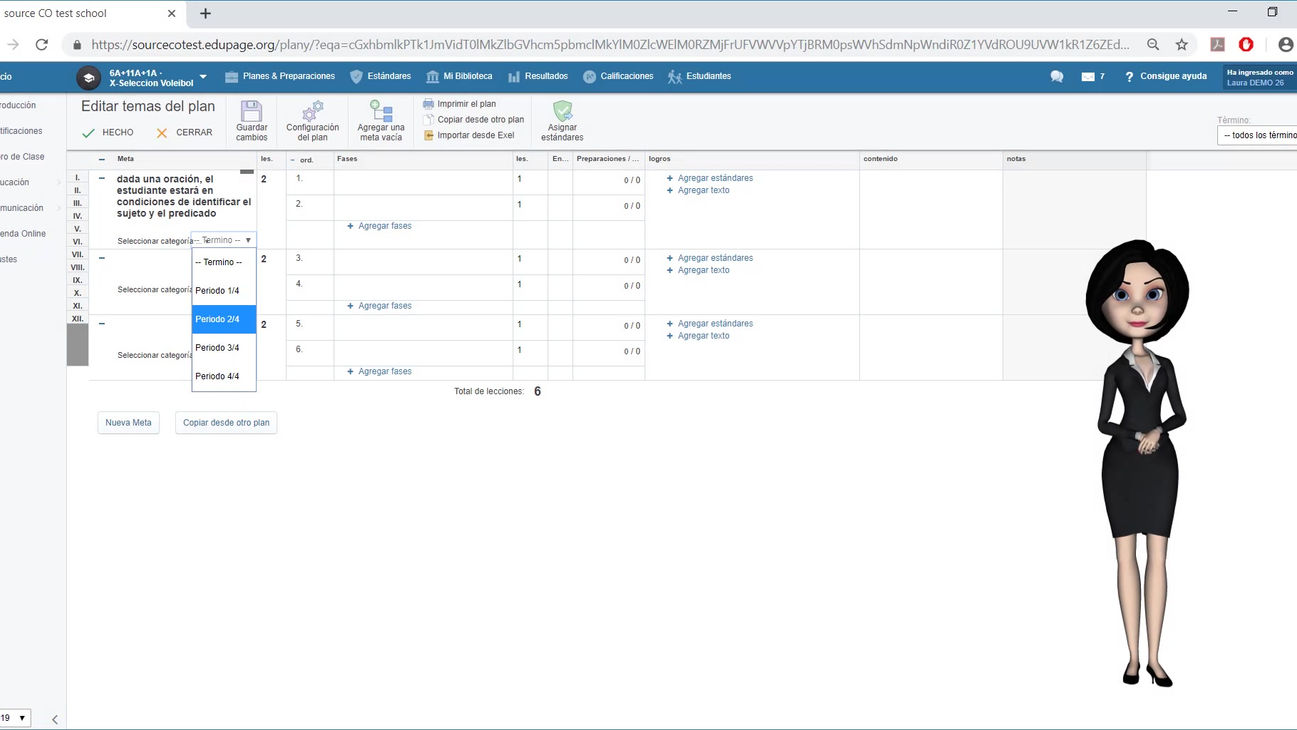Screen dimensions: 1297x730
Task: Click Agregar estándares in first meta row
Action: [710, 178]
